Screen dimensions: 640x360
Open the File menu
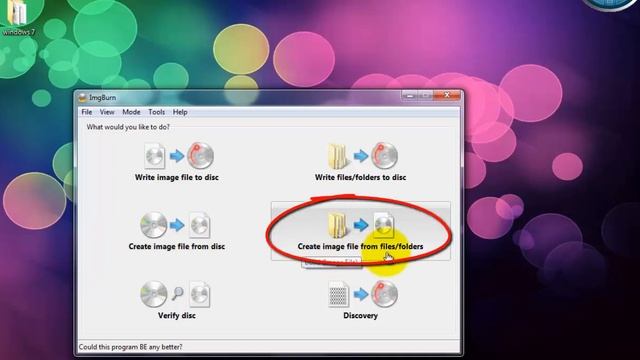87,112
